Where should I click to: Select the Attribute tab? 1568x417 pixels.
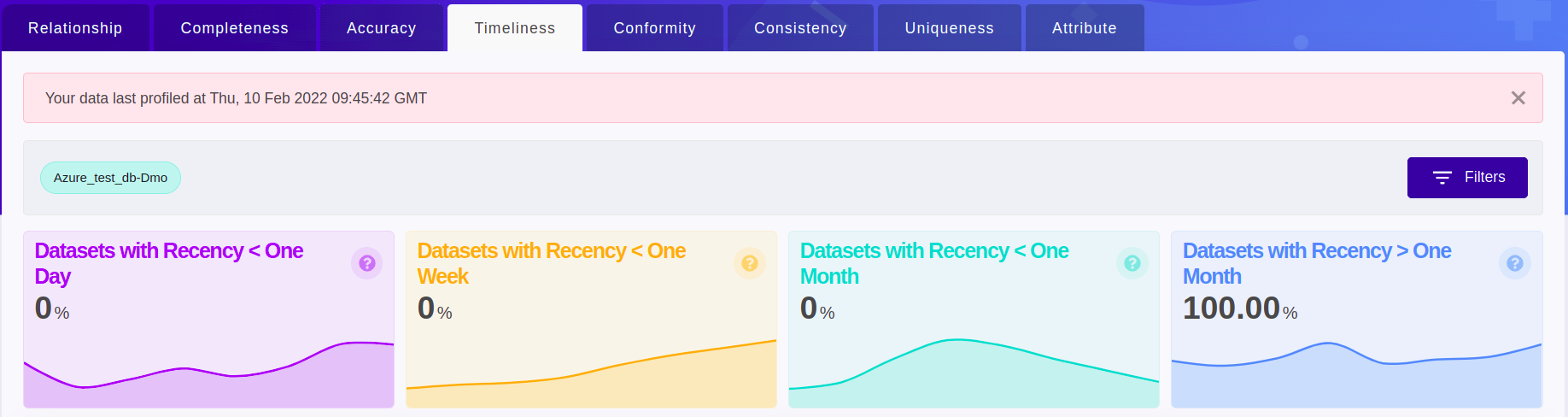coord(1084,28)
